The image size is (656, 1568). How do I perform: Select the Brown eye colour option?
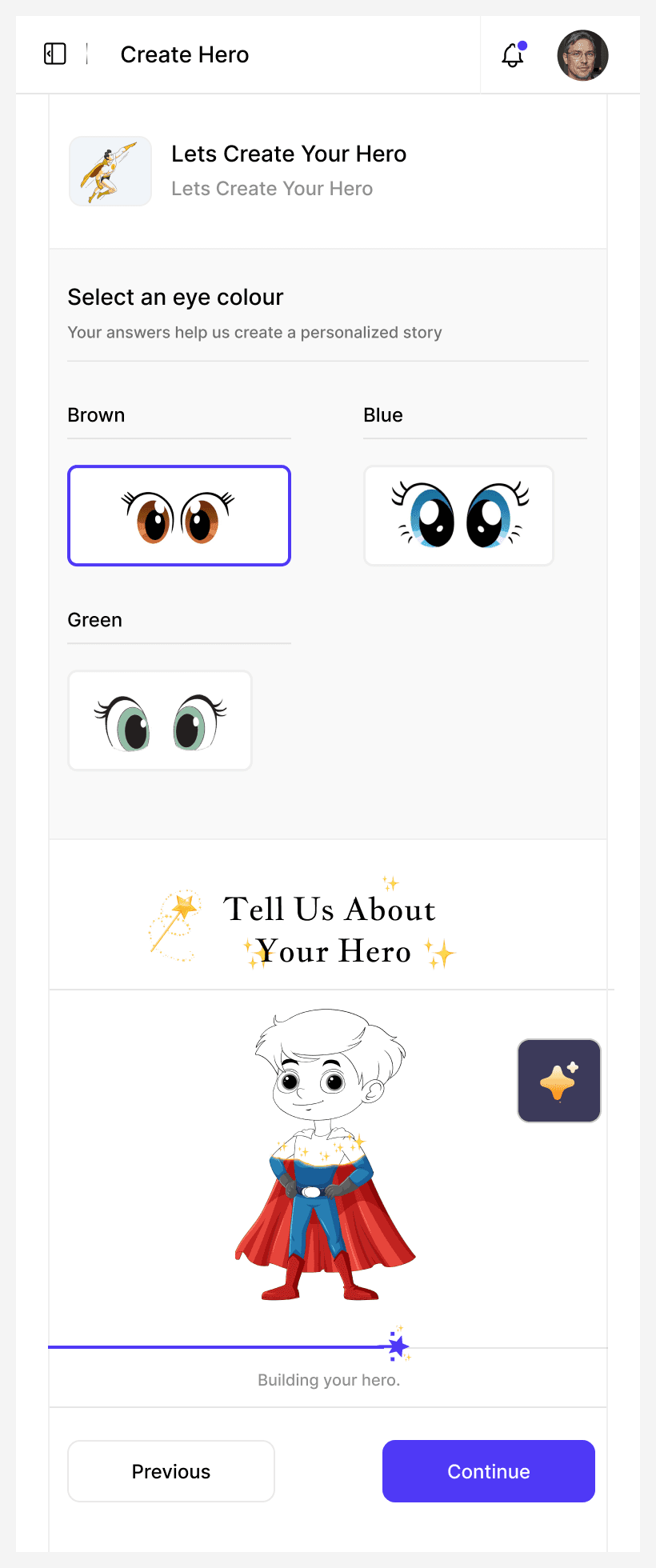tap(179, 516)
